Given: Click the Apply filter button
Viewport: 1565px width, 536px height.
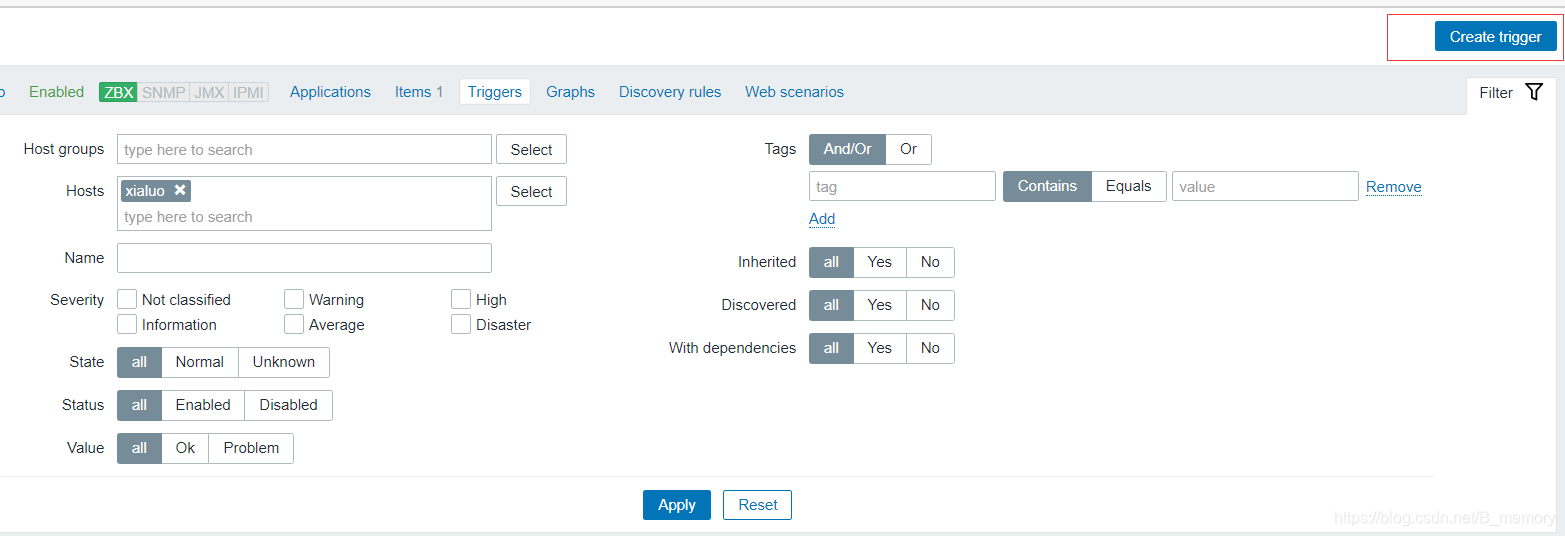Looking at the screenshot, I should pos(677,505).
